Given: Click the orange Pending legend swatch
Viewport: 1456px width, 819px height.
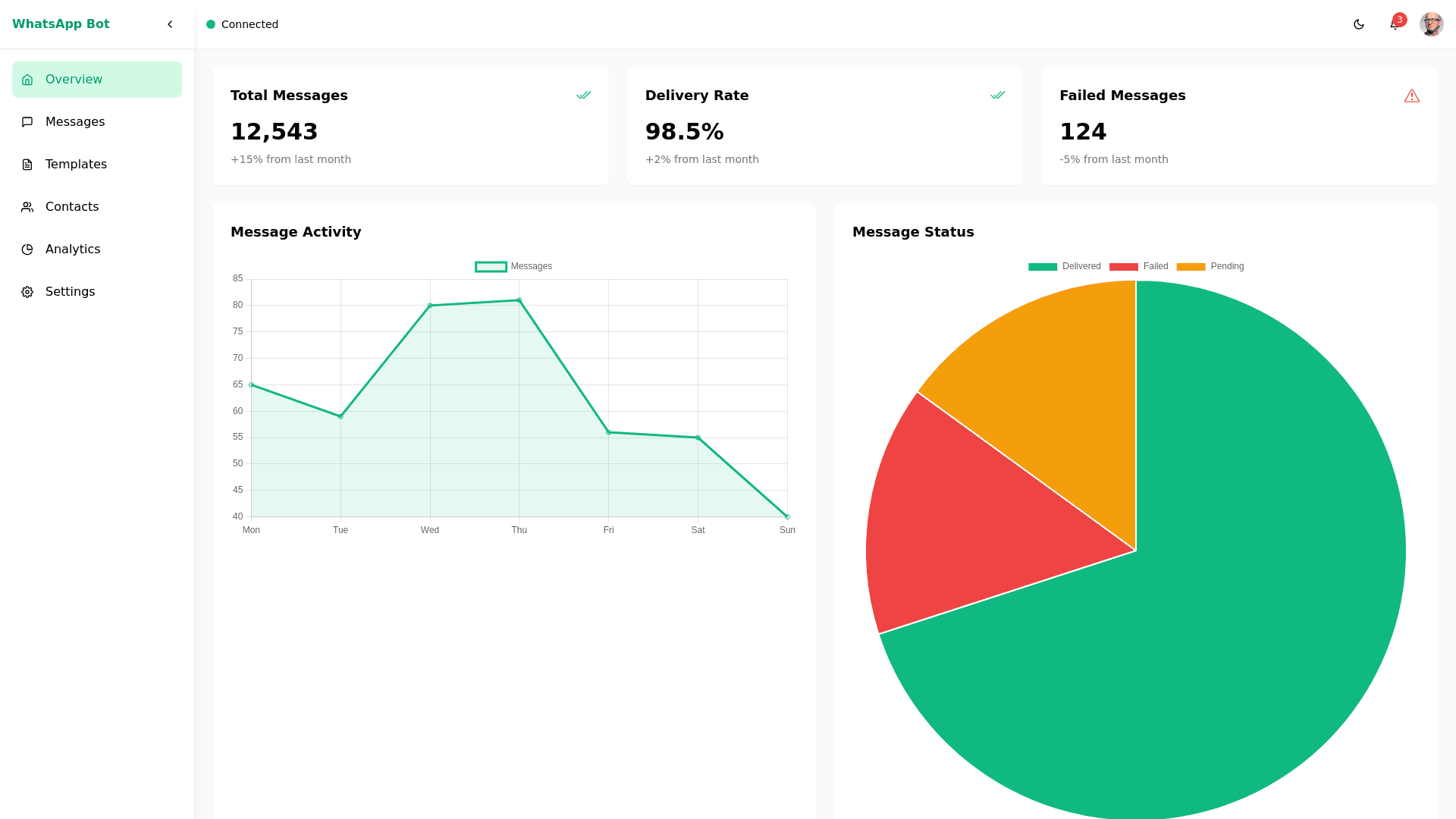Looking at the screenshot, I should [x=1191, y=267].
